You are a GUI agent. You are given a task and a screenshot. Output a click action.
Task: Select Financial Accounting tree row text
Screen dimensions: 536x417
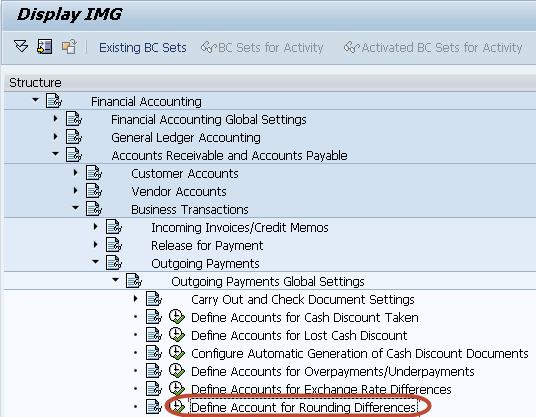pyautogui.click(x=146, y=102)
